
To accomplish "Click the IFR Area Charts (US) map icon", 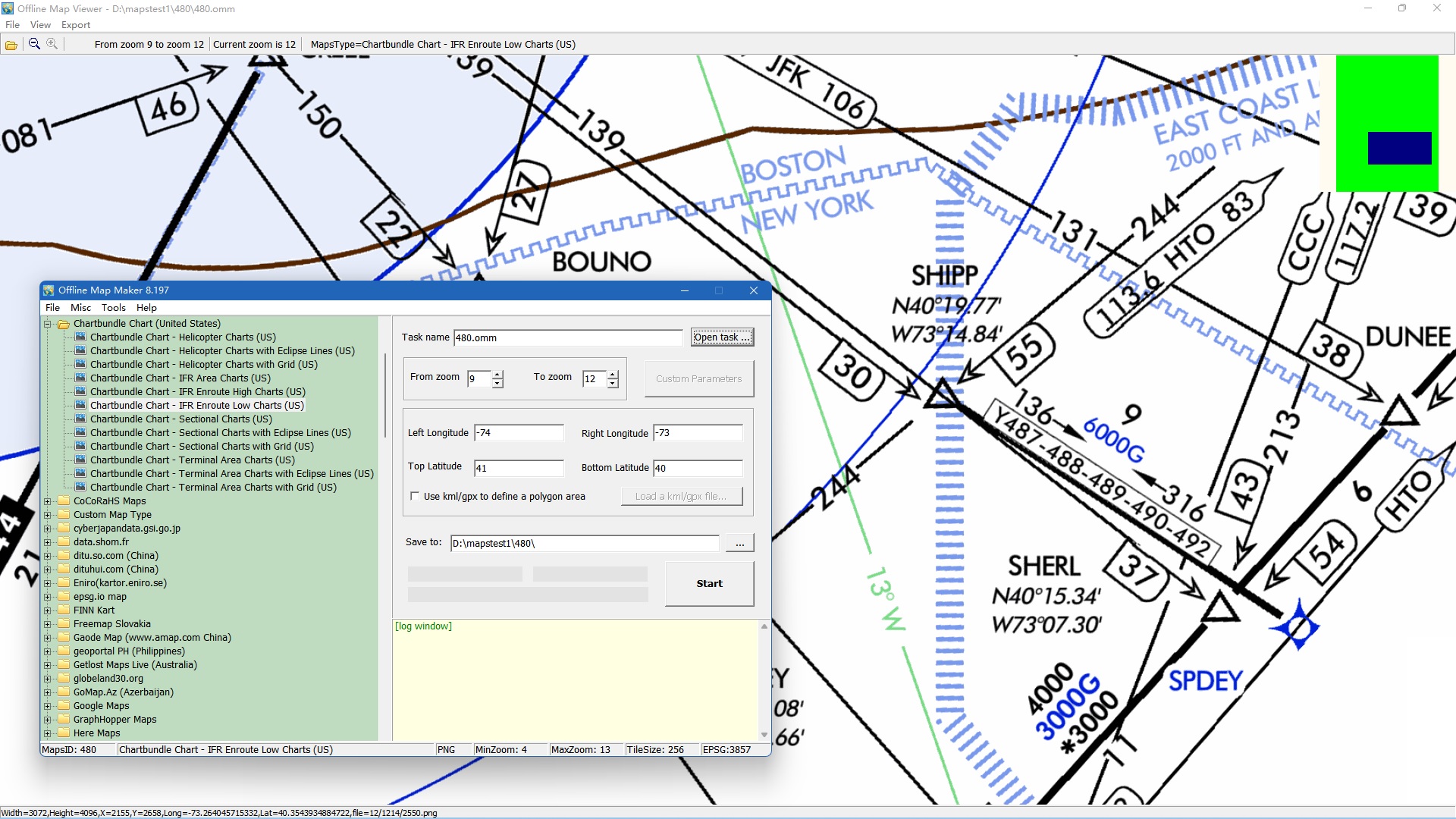I will pos(80,378).
